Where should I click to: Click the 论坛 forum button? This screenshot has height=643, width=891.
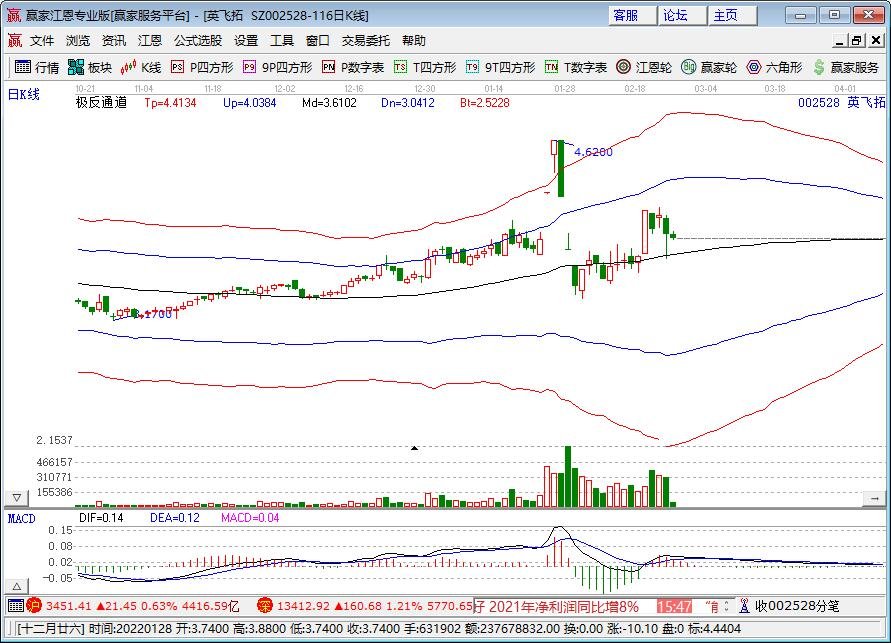[x=682, y=15]
